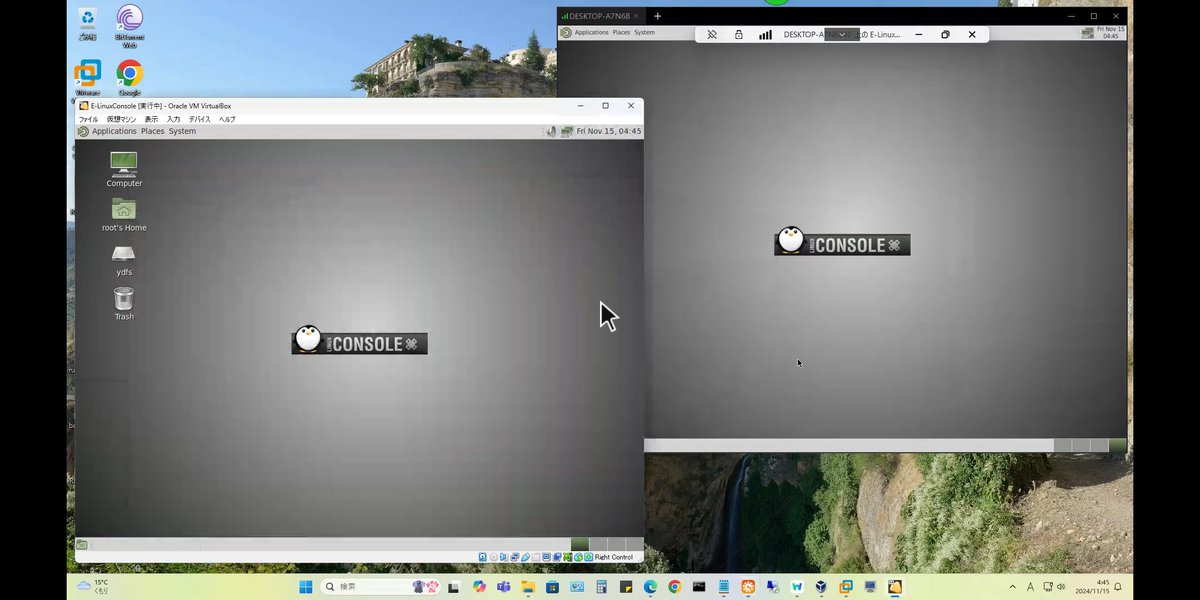Screen dimensions: 1200x600
Task: Open ファイル menu in VirtualBox window
Action: [88, 119]
